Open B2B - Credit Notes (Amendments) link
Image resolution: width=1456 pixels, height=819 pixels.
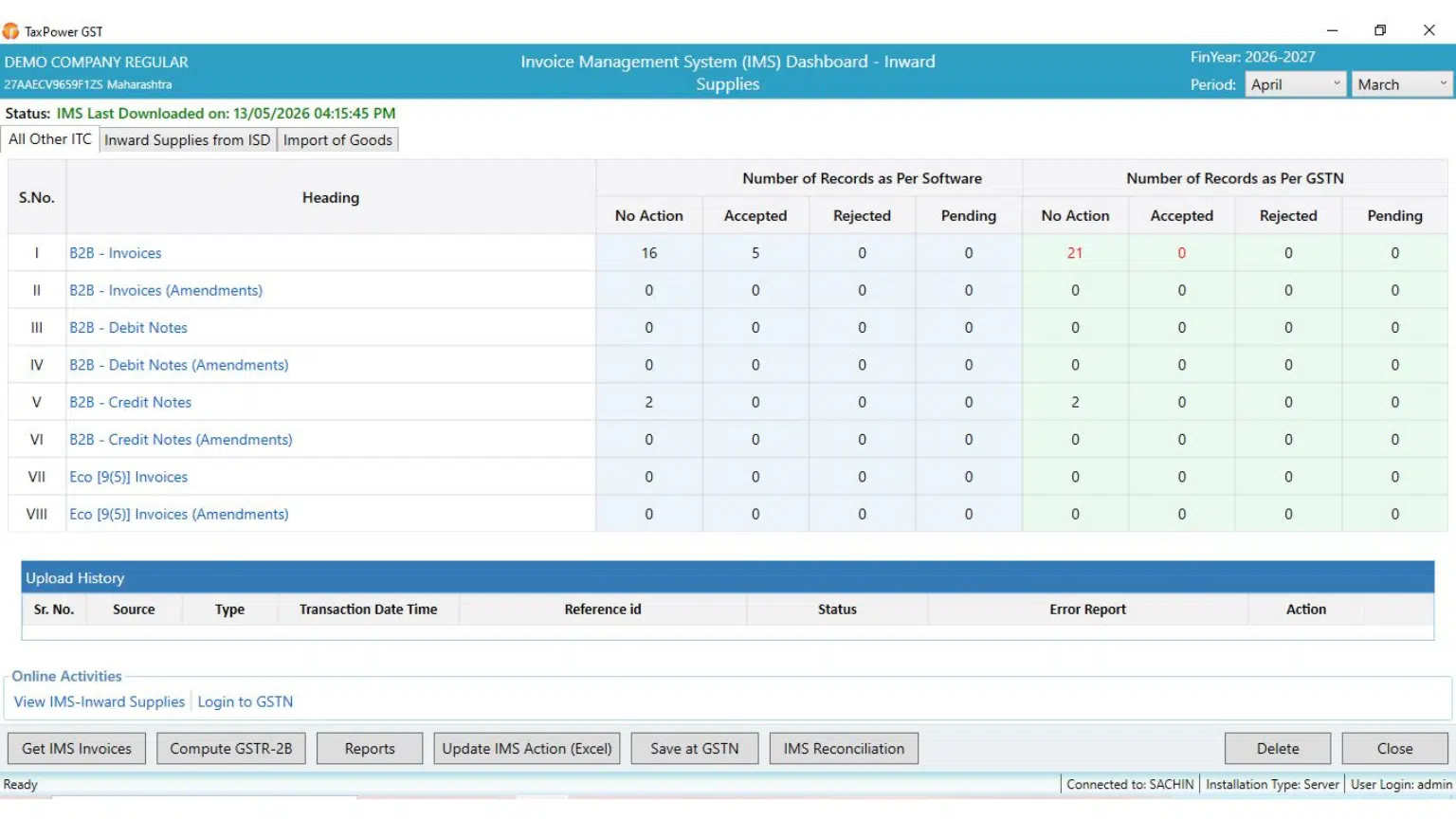(x=181, y=440)
